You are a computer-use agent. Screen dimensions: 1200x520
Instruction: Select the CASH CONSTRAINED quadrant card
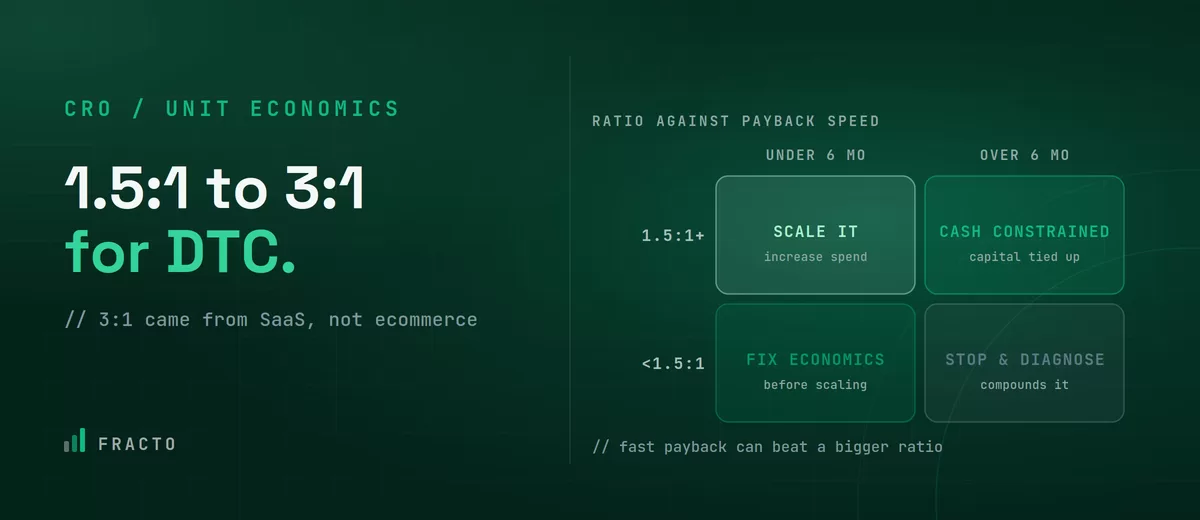pos(1024,235)
